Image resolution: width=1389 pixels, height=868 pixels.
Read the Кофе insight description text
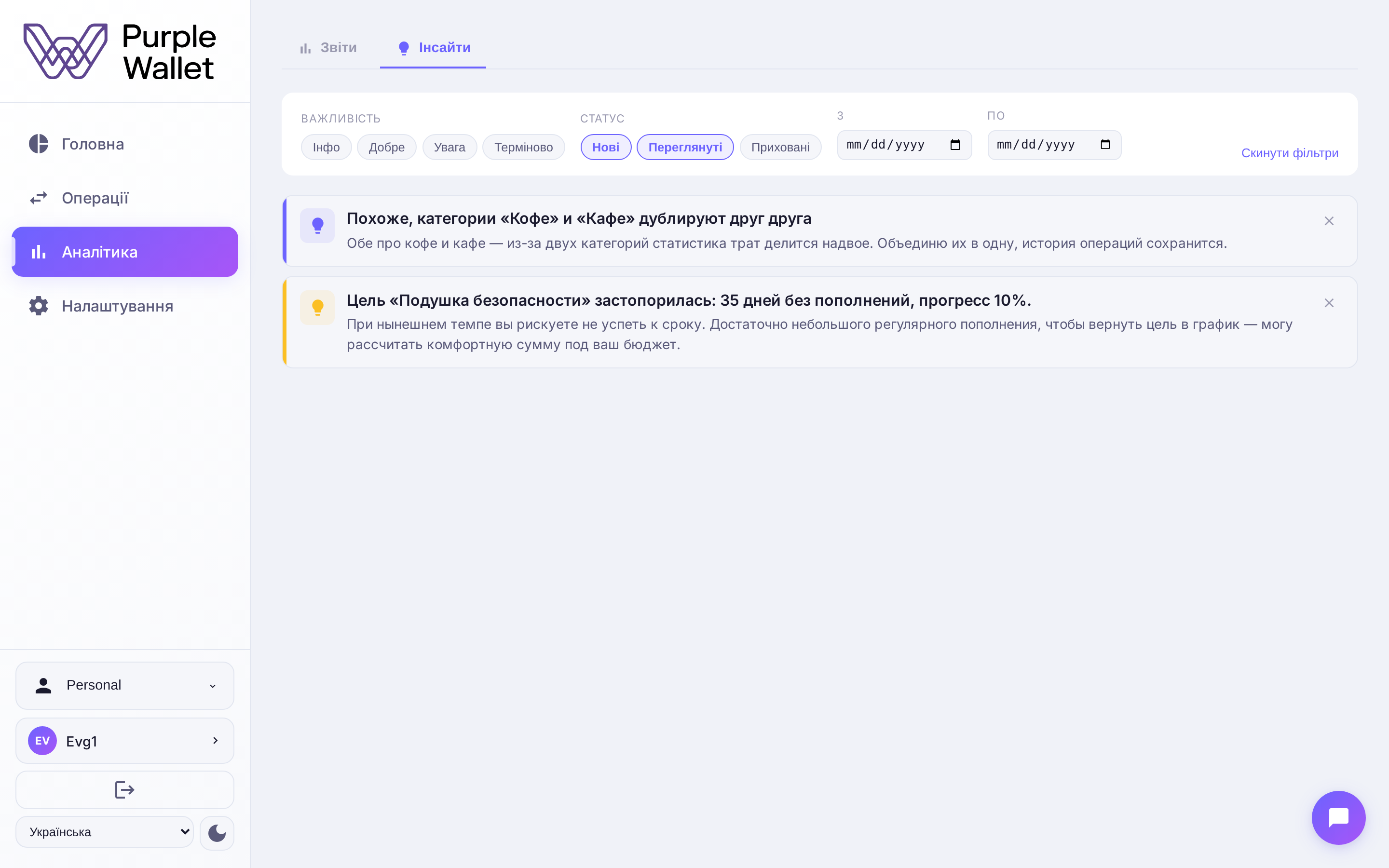(x=787, y=244)
